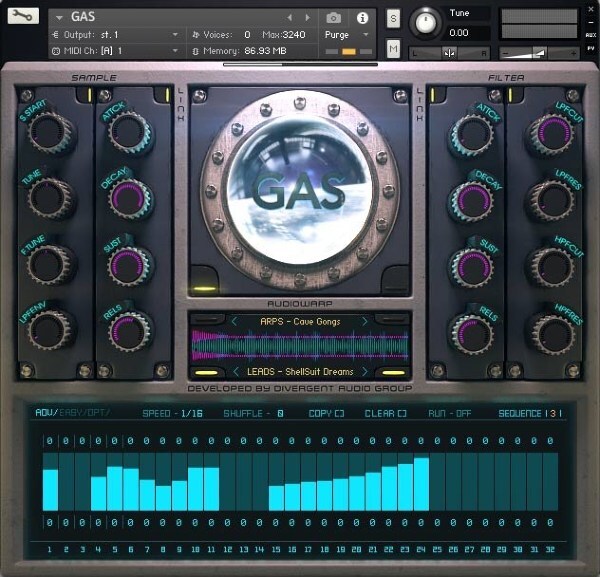The height and width of the screenshot is (577, 600).
Task: Click sequencer step 24 bar
Action: click(x=421, y=482)
